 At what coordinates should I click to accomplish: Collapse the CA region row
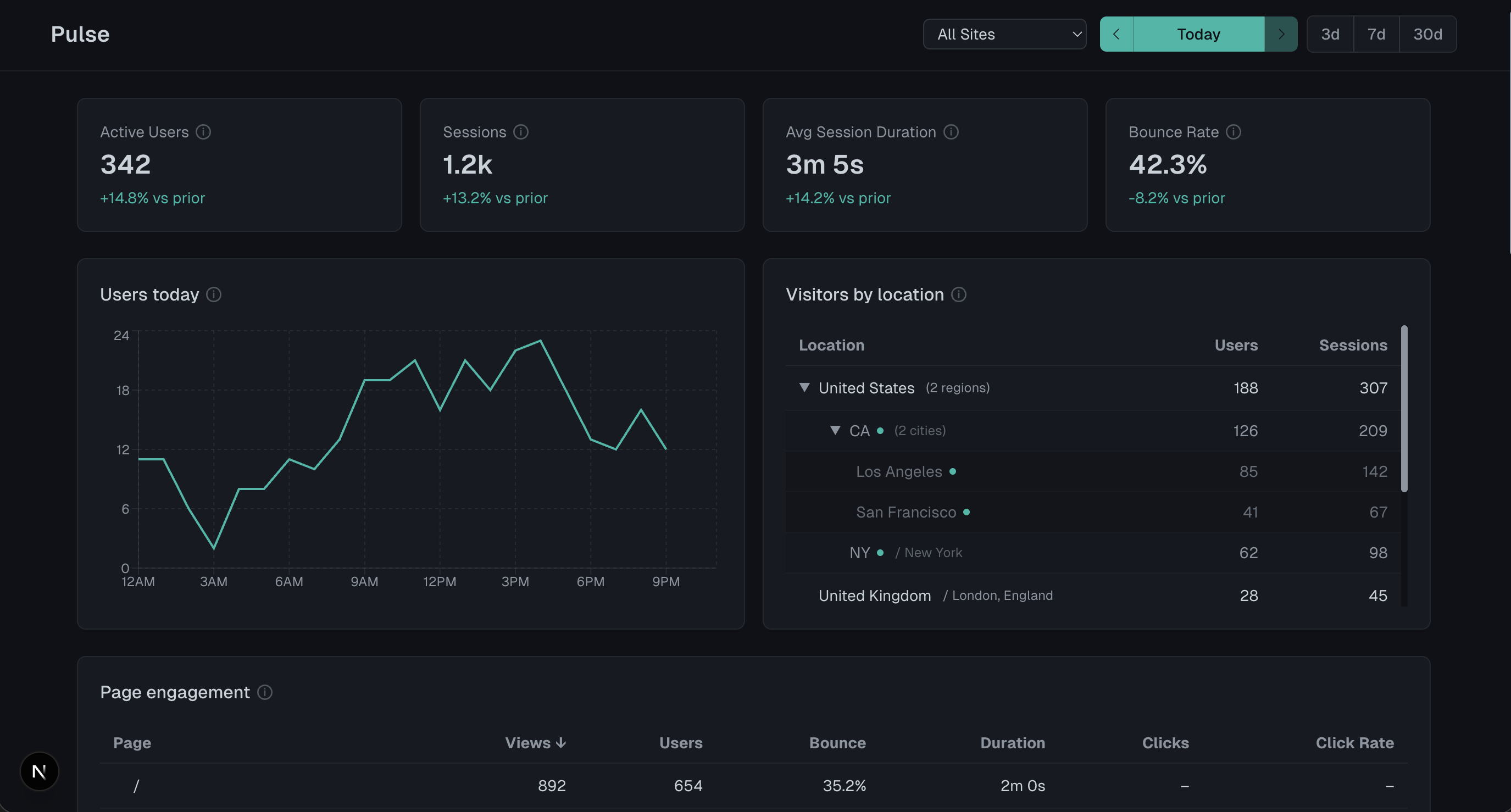pyautogui.click(x=835, y=430)
